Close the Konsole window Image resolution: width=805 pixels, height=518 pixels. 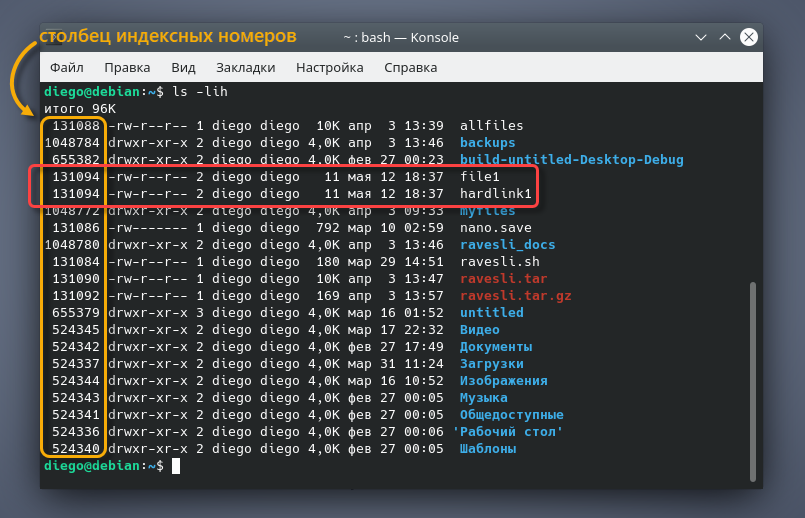(x=748, y=38)
